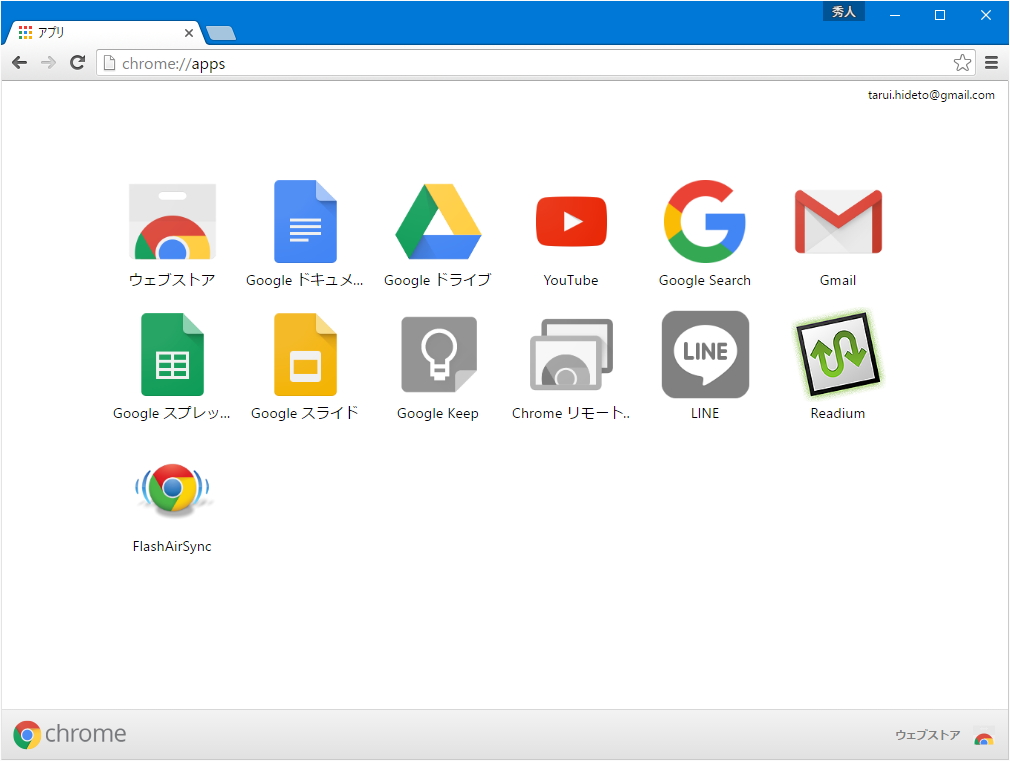Launch the YouTube app
This screenshot has height=761, width=1010.
(571, 222)
